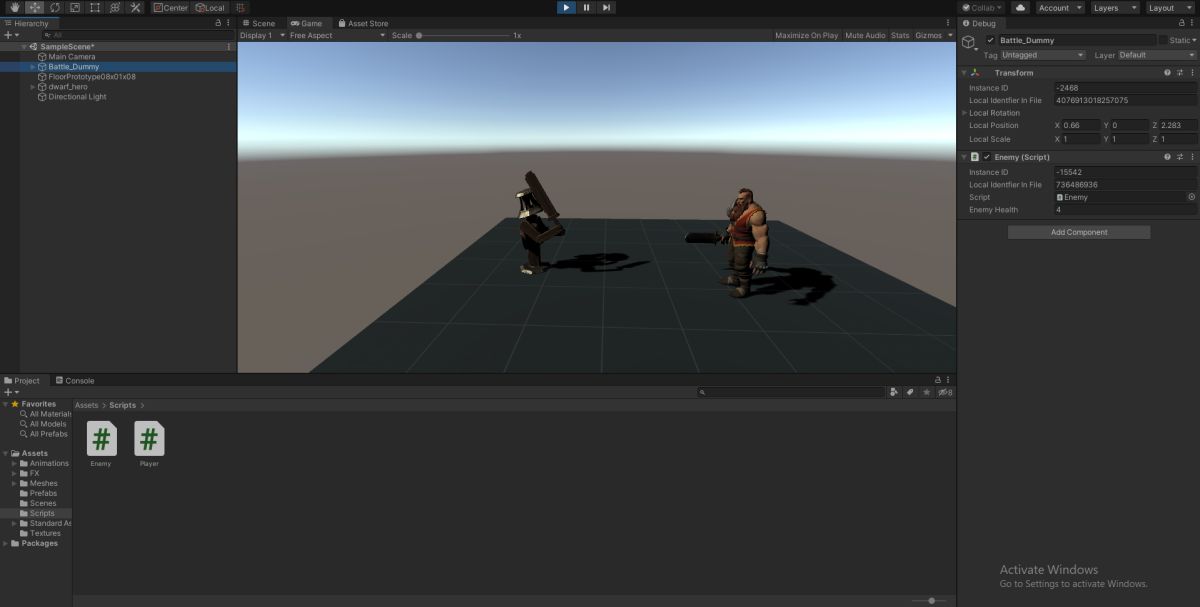Select the Hand tool in toolbar
The height and width of the screenshot is (607, 1200).
(x=15, y=7)
